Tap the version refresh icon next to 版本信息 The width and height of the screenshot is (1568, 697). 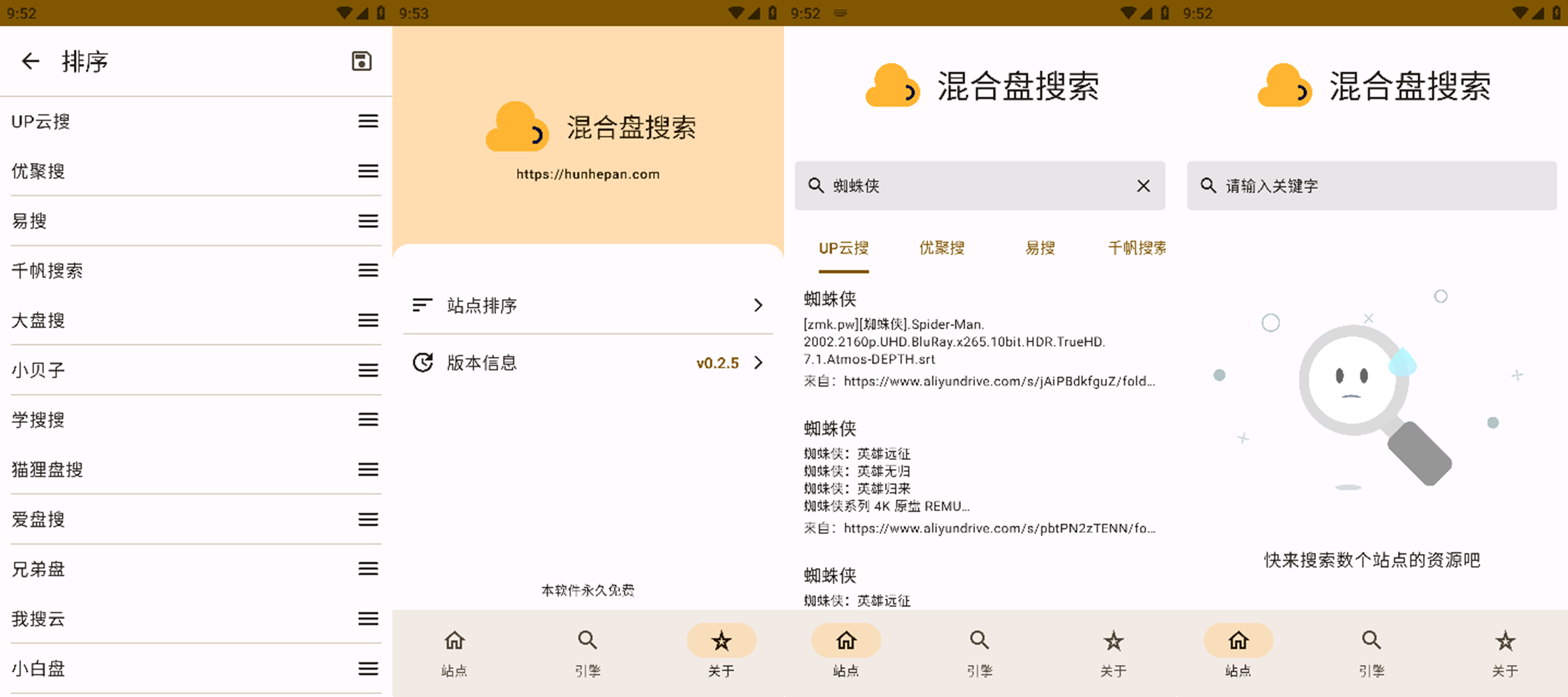pos(422,362)
